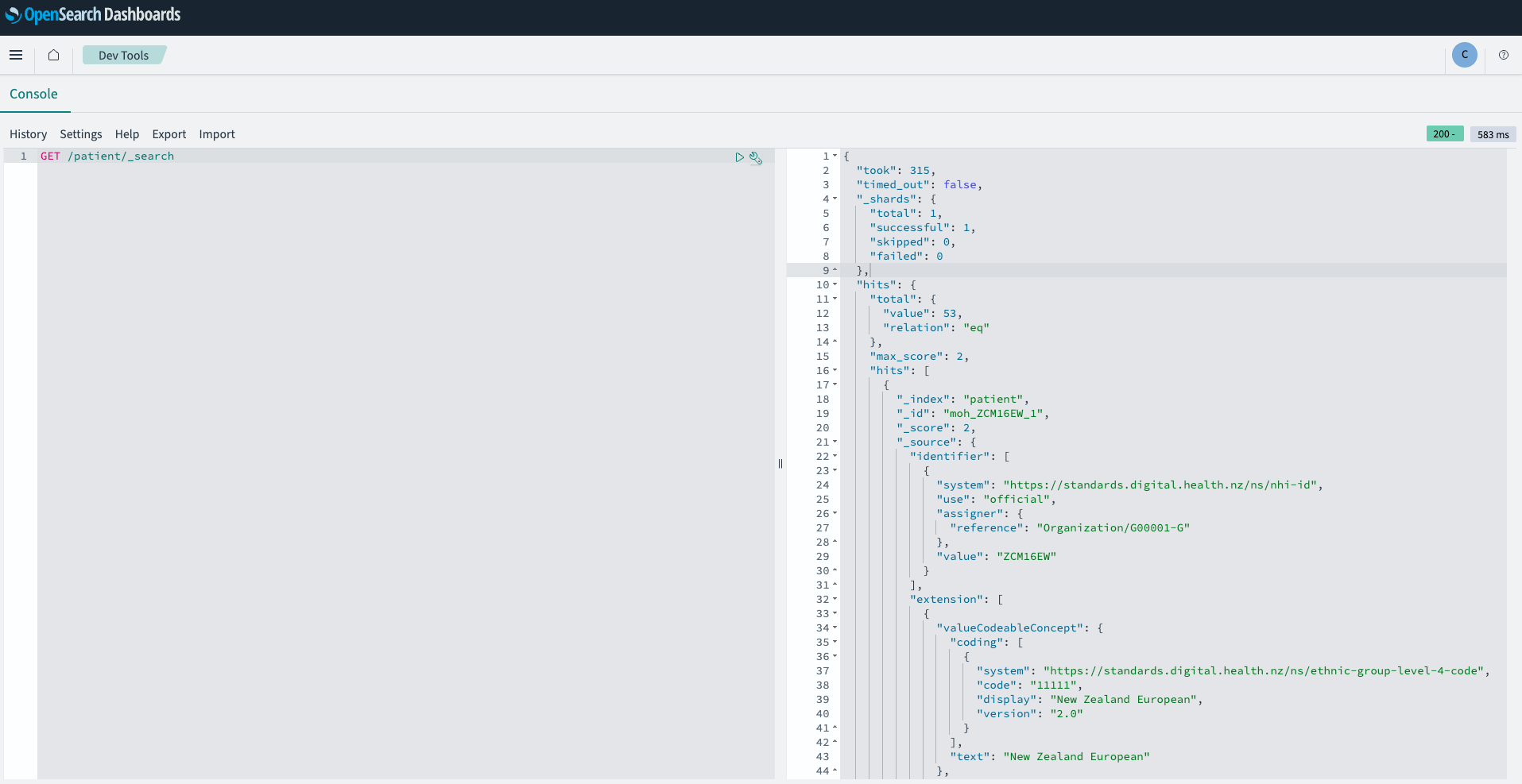Collapse the fold arrow on line 1
Viewport: 1522px width, 784px height.
[x=835, y=156]
